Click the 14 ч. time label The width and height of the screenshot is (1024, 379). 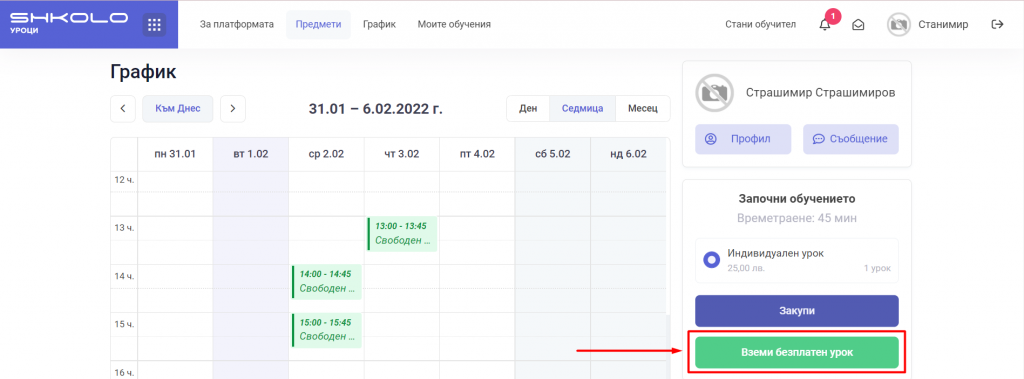point(124,276)
